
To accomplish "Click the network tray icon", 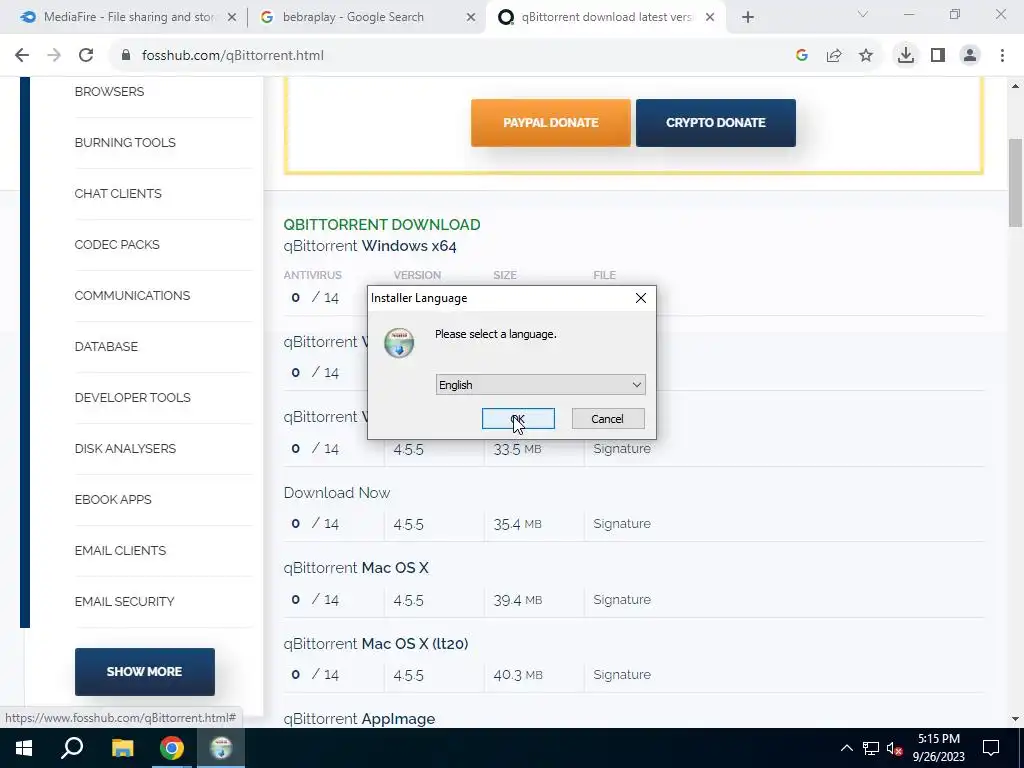I will pos(871,748).
